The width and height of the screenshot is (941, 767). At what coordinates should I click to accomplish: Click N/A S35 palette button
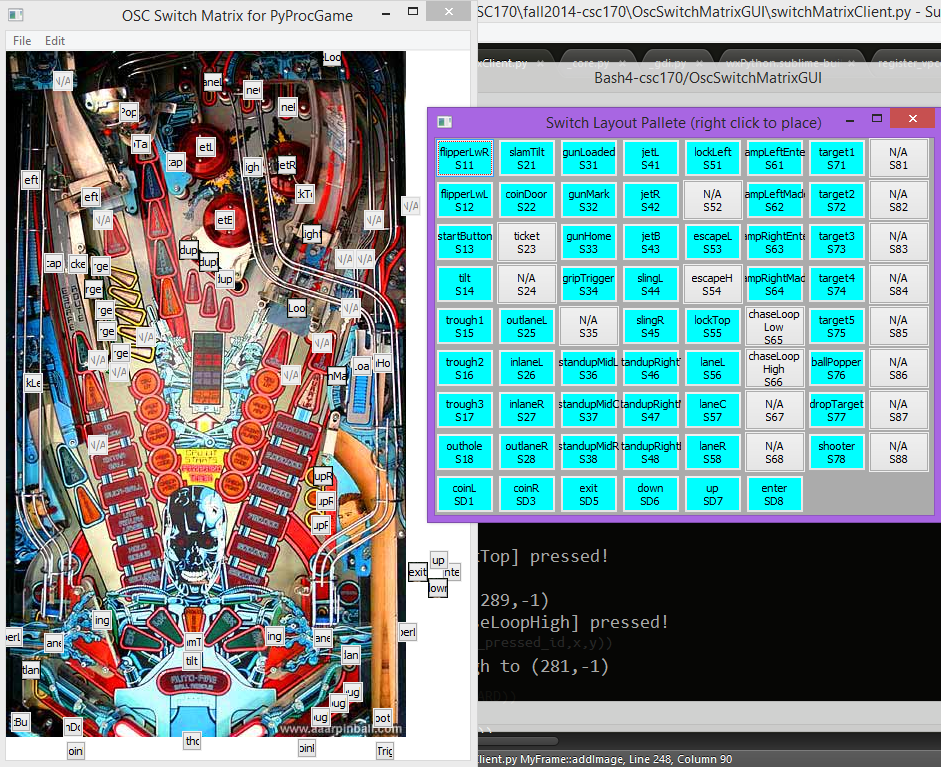pos(589,326)
